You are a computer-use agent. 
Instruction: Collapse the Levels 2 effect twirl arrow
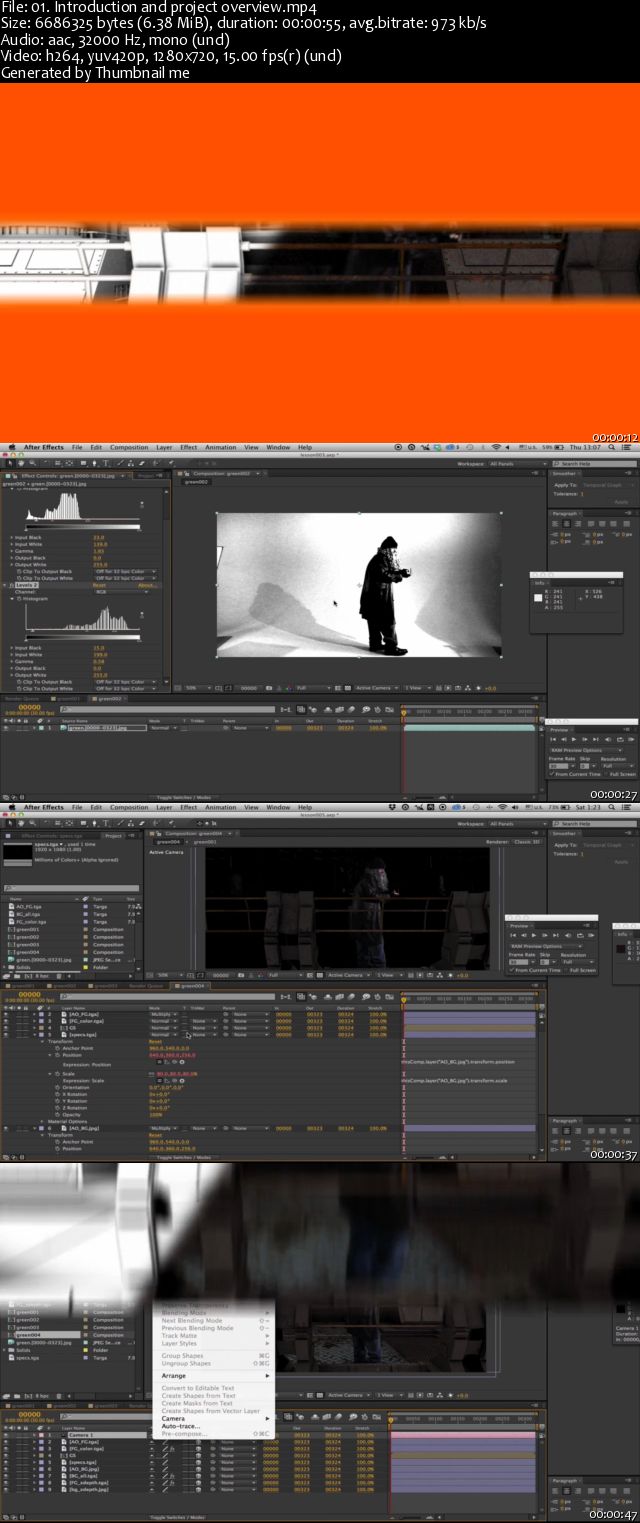click(x=5, y=585)
